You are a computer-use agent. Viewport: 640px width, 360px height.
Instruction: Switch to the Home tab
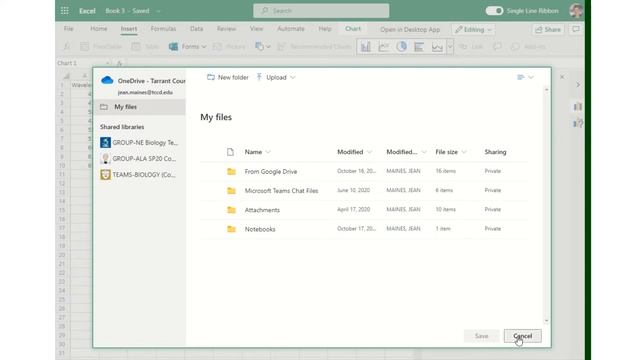(x=99, y=29)
